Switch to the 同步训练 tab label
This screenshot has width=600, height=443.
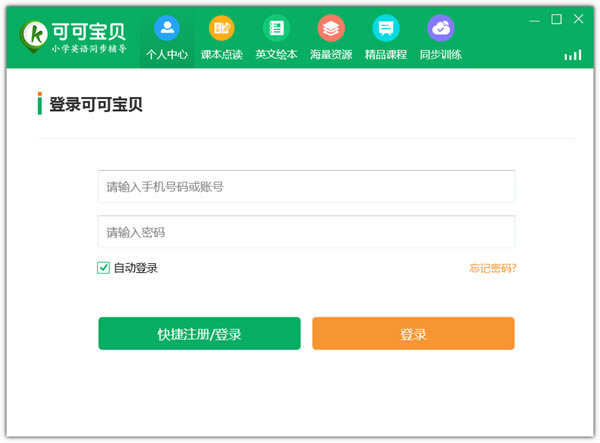[x=440, y=55]
